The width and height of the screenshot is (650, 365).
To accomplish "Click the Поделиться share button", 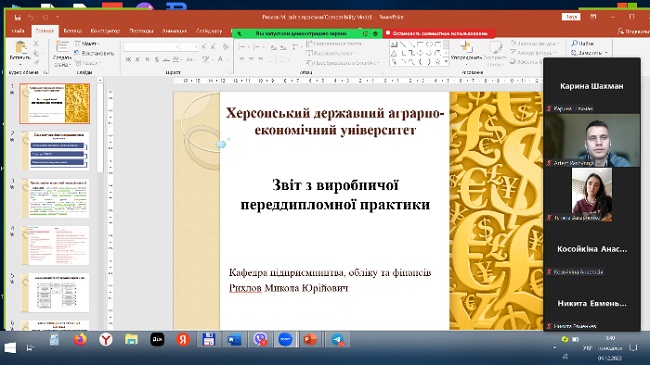I will [x=633, y=31].
